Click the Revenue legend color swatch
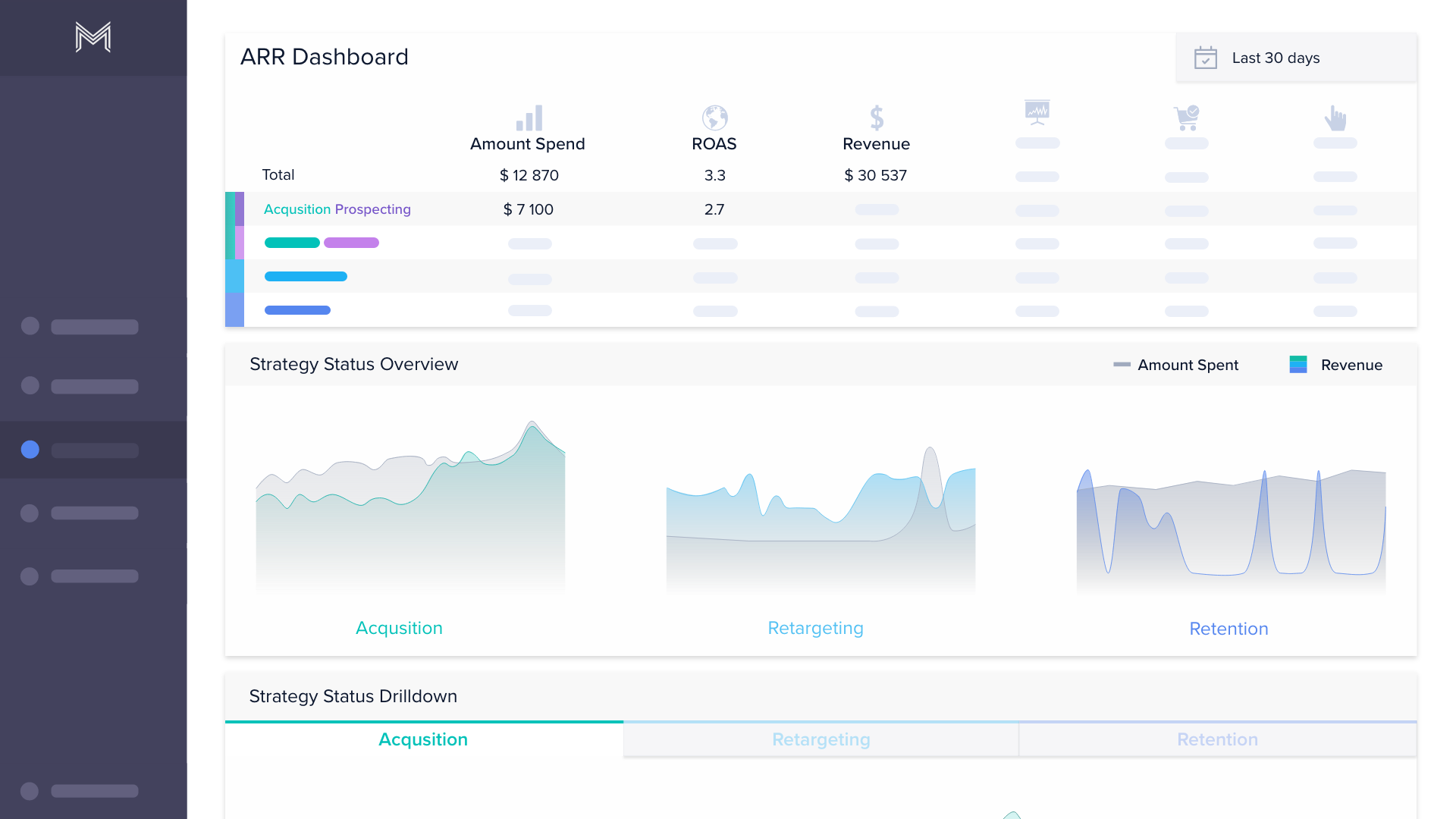The width and height of the screenshot is (1456, 819). pos(1298,365)
